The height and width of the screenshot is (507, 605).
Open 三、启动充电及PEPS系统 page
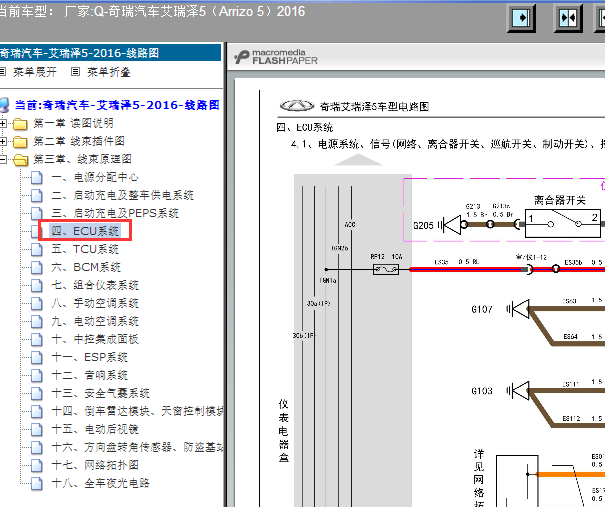(115, 213)
